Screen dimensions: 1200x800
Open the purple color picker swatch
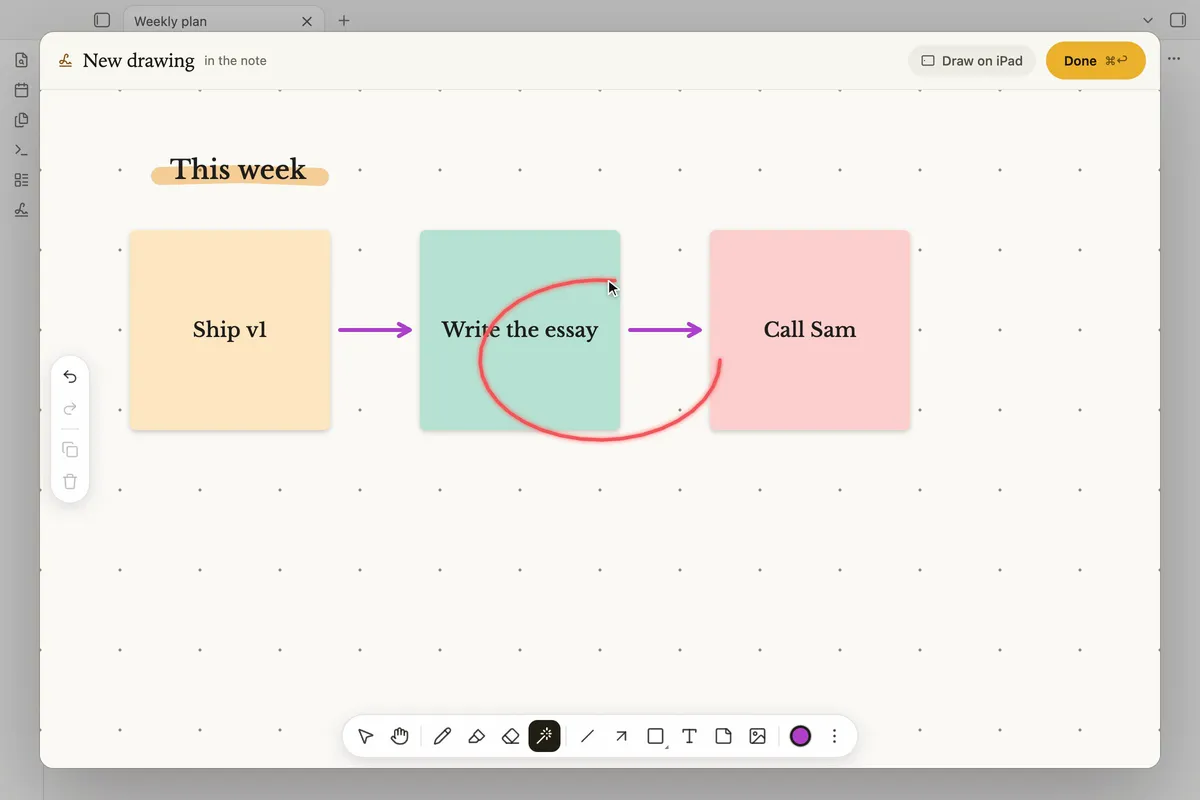click(x=800, y=737)
